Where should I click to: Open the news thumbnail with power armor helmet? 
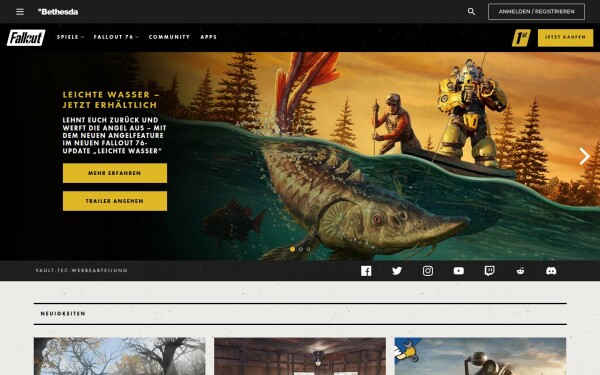pos(480,356)
